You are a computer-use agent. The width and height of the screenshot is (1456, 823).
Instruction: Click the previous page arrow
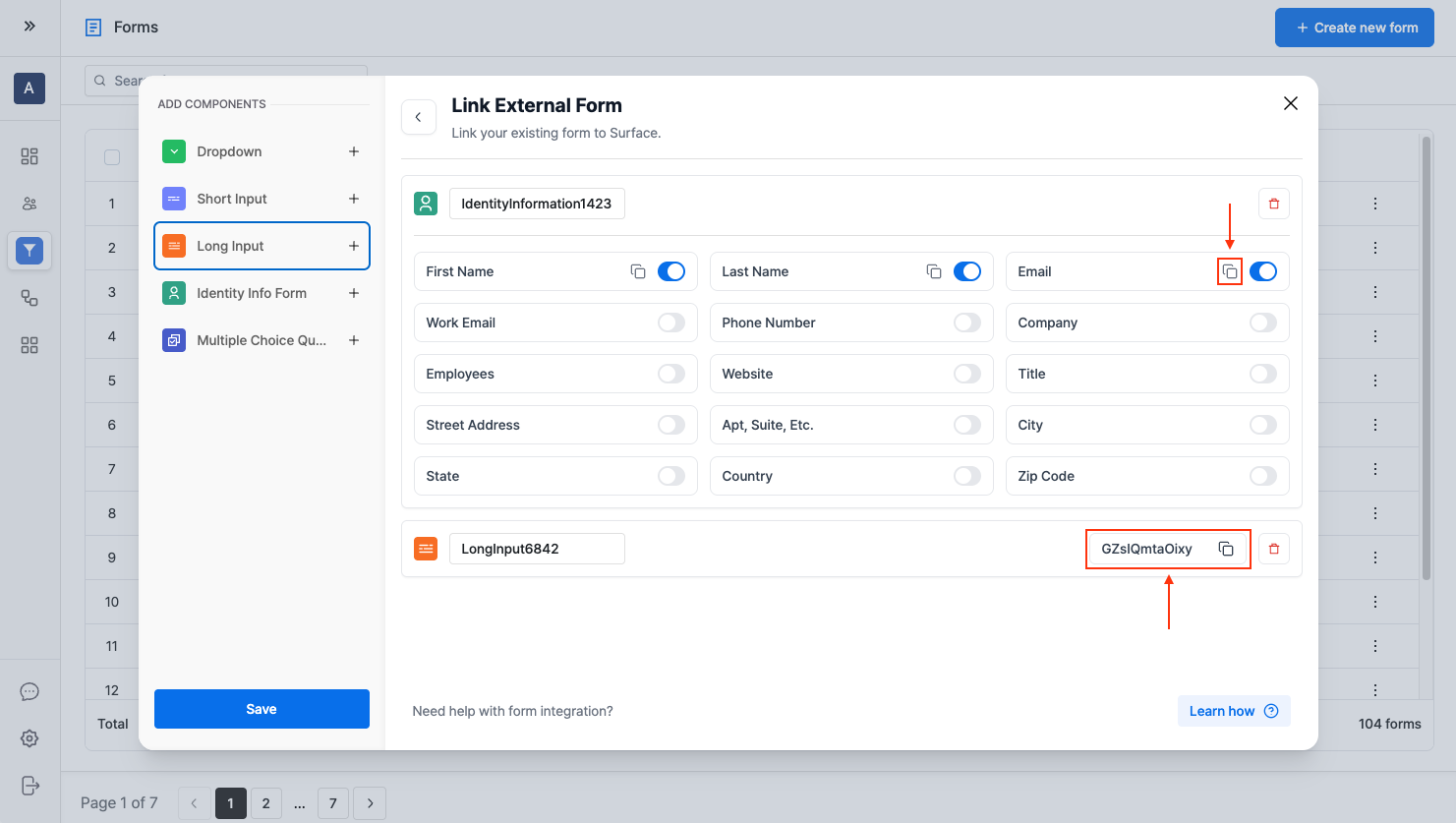[x=194, y=803]
